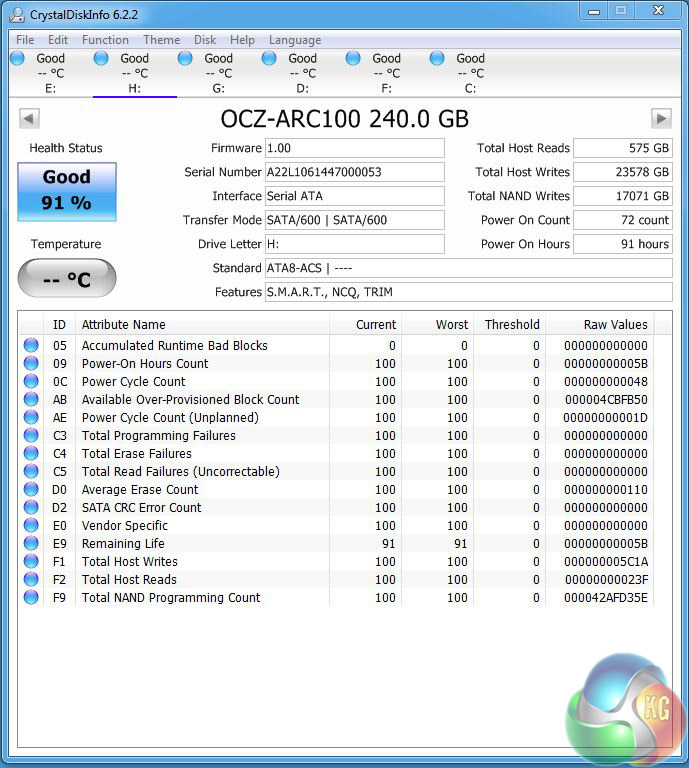
Task: Click the Firmware 1.00 field
Action: [355, 148]
